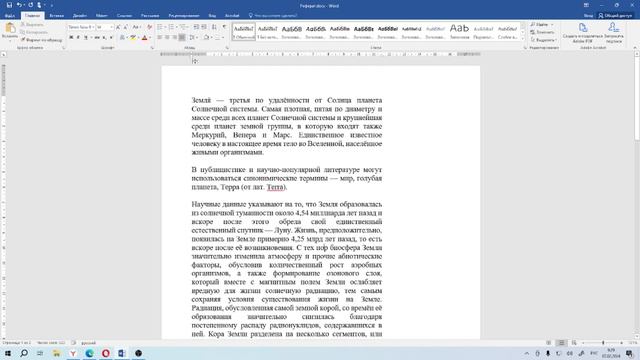Switch to Acrobat tab
The image size is (640, 360).
click(232, 16)
